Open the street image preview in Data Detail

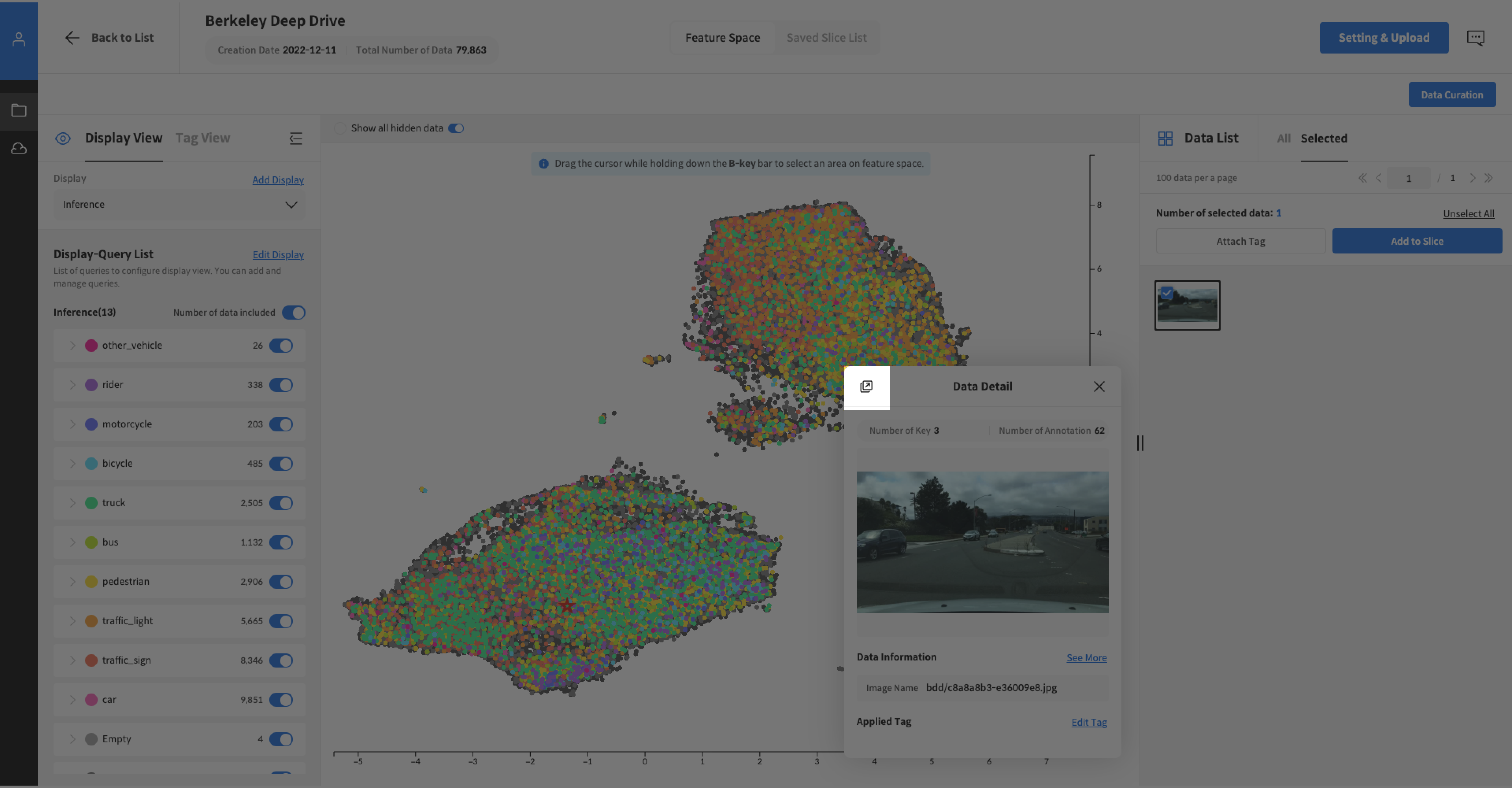(x=982, y=542)
